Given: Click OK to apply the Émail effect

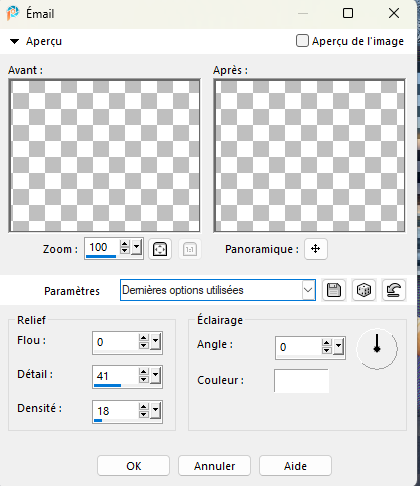Looking at the screenshot, I should pyautogui.click(x=133, y=466).
